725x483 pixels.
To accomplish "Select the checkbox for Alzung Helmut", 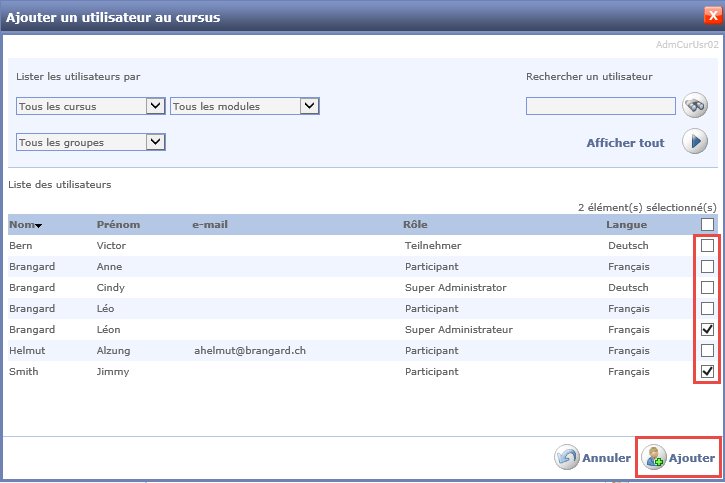I will click(x=708, y=351).
